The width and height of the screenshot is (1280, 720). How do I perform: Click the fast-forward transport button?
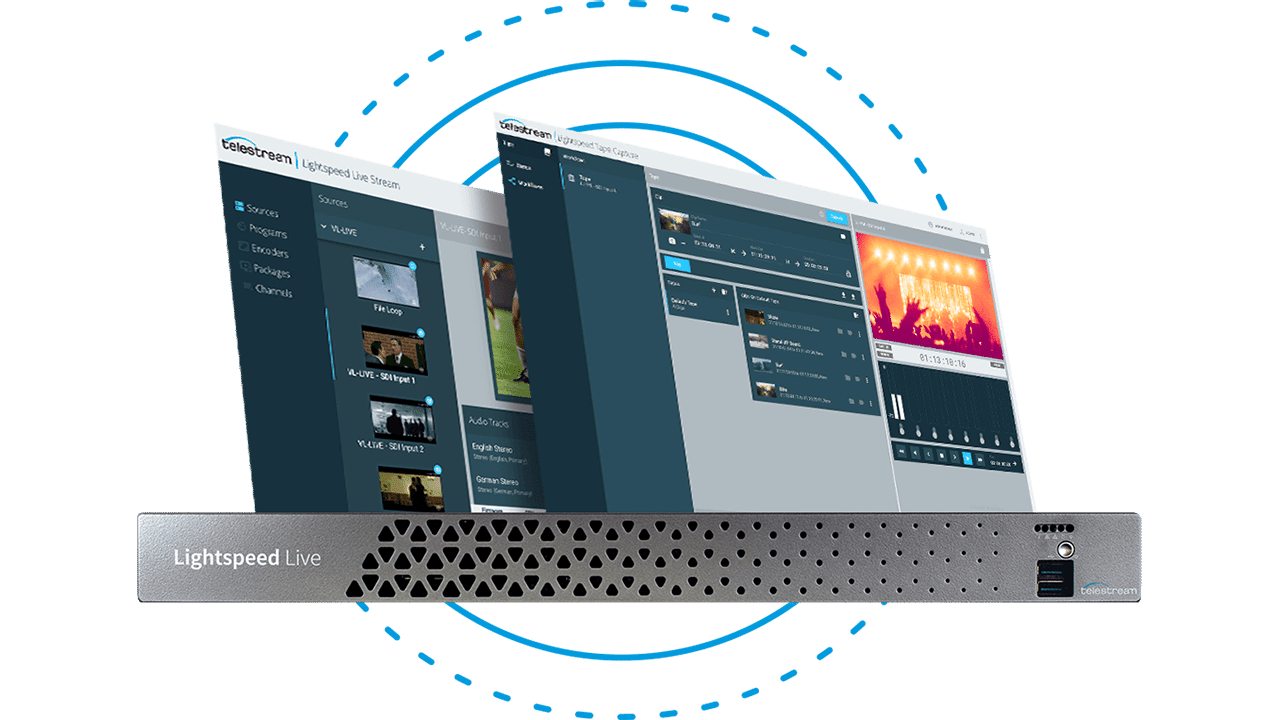coord(980,459)
